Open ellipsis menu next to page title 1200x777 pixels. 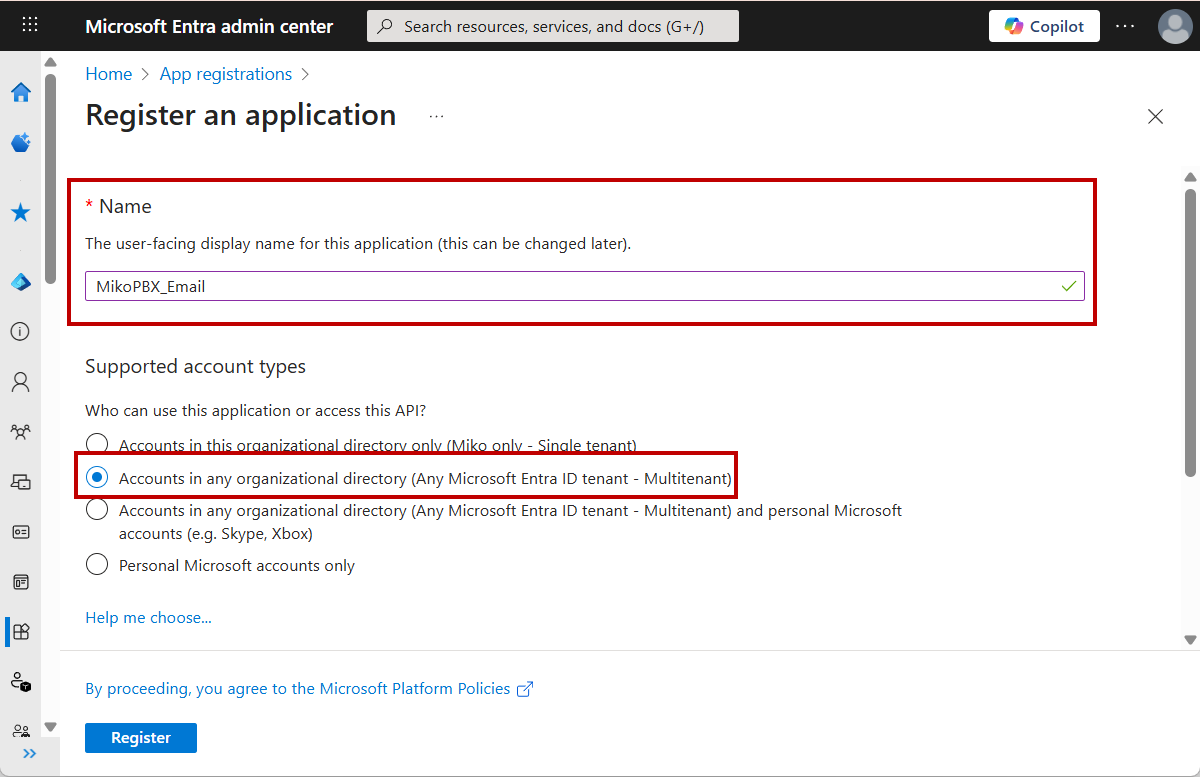[436, 116]
